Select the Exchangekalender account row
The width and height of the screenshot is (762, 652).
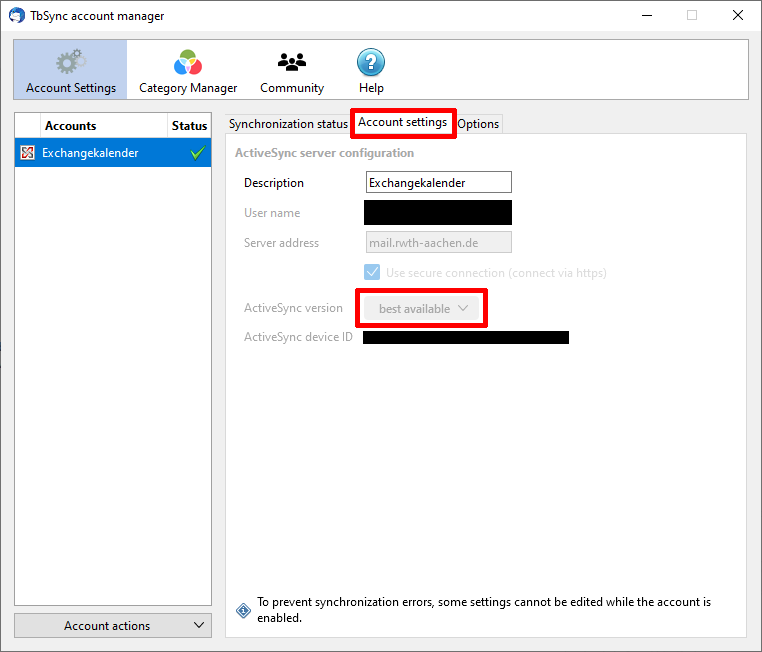coord(113,153)
